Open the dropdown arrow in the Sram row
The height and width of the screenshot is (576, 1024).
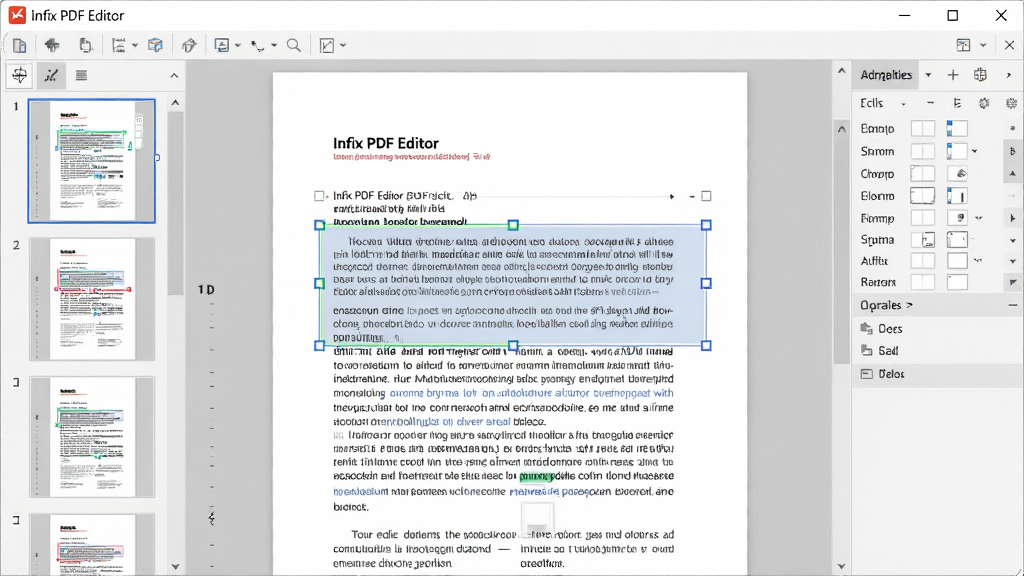pyautogui.click(x=974, y=152)
